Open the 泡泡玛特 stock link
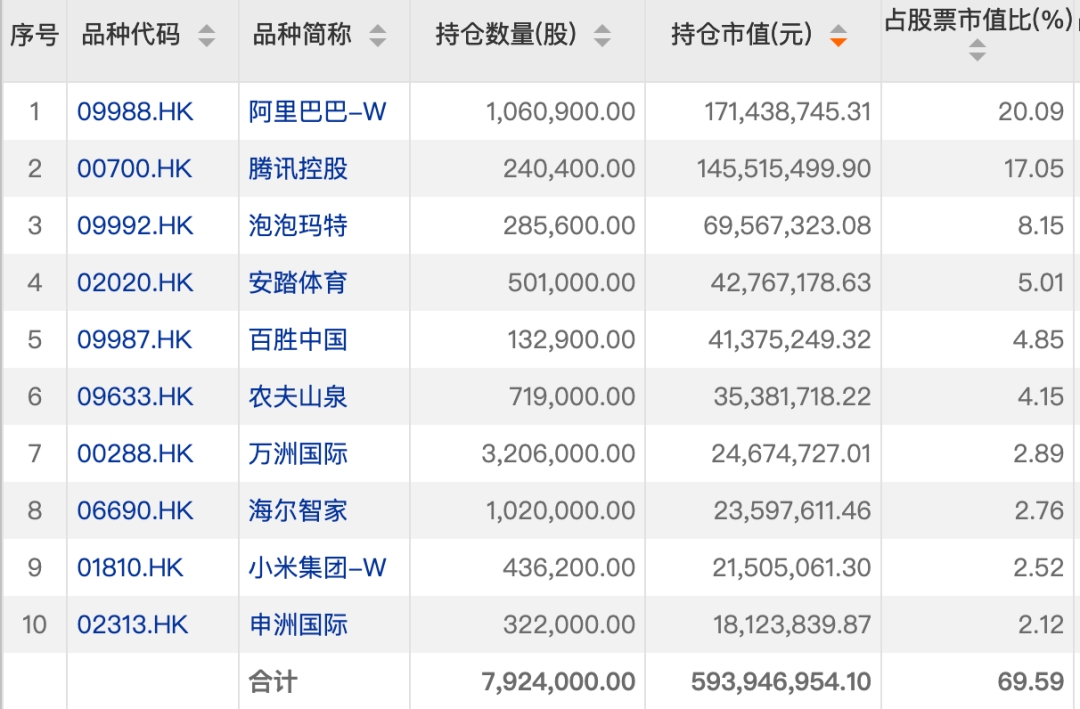The height and width of the screenshot is (709, 1080). click(x=298, y=226)
